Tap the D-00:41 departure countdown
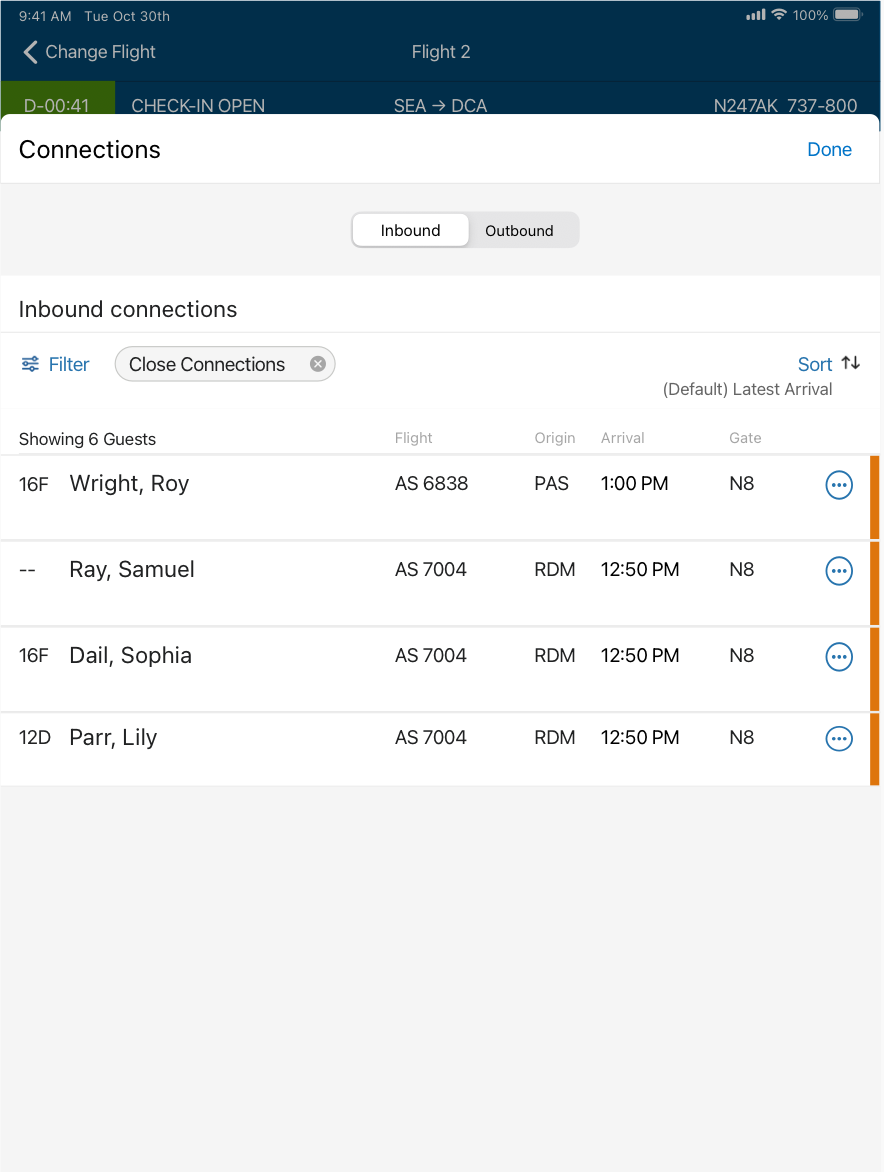 (x=57, y=105)
